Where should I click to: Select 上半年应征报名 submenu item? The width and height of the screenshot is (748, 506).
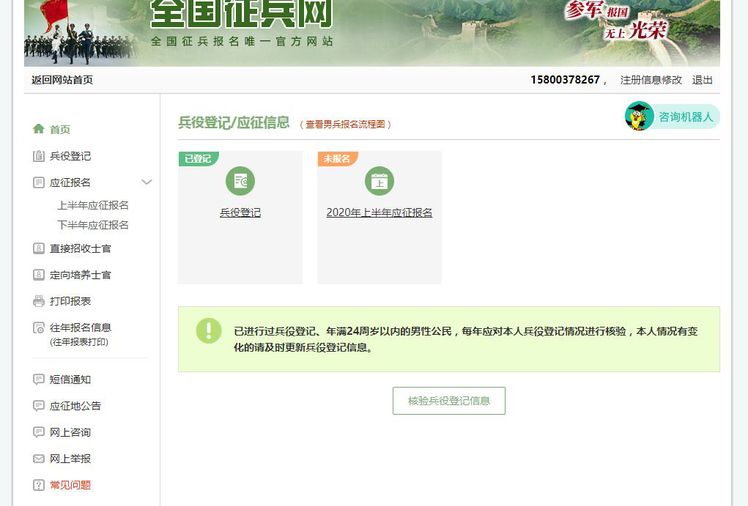[93, 205]
